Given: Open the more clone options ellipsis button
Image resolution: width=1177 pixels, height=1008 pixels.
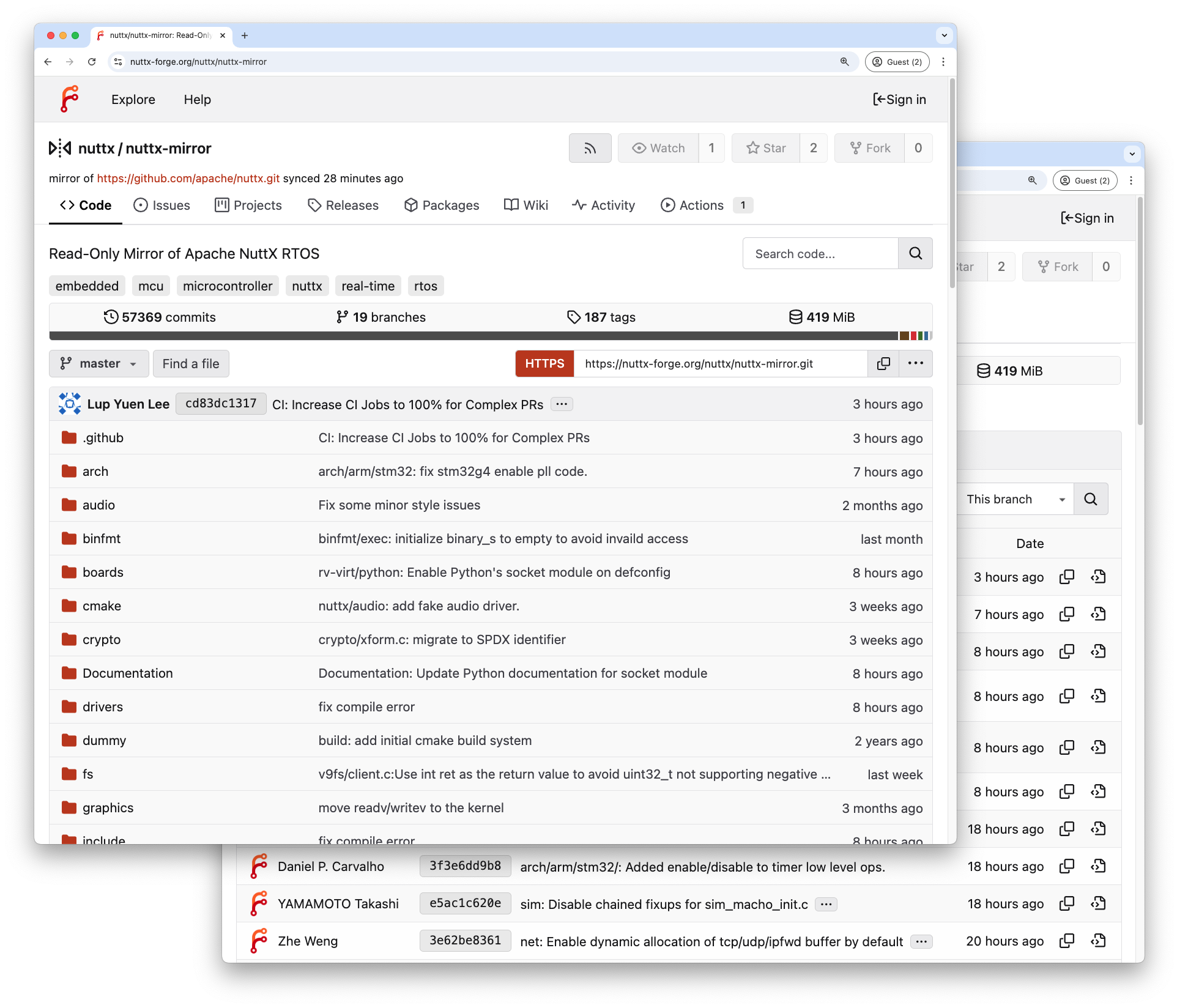Looking at the screenshot, I should [916, 363].
